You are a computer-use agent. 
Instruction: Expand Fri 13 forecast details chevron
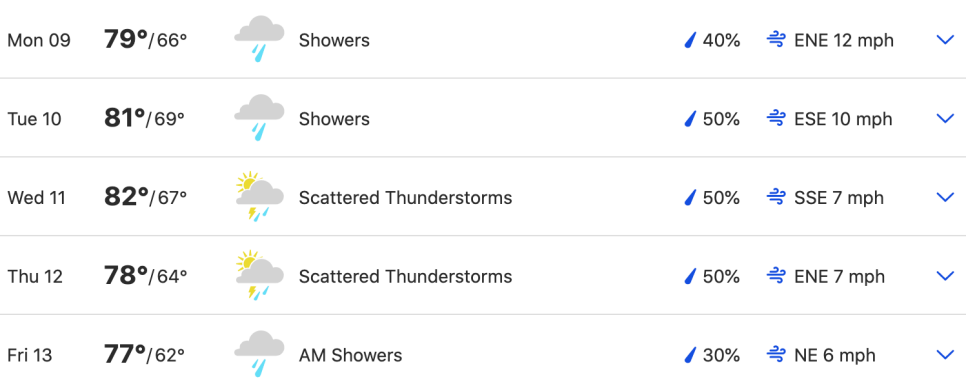point(944,355)
